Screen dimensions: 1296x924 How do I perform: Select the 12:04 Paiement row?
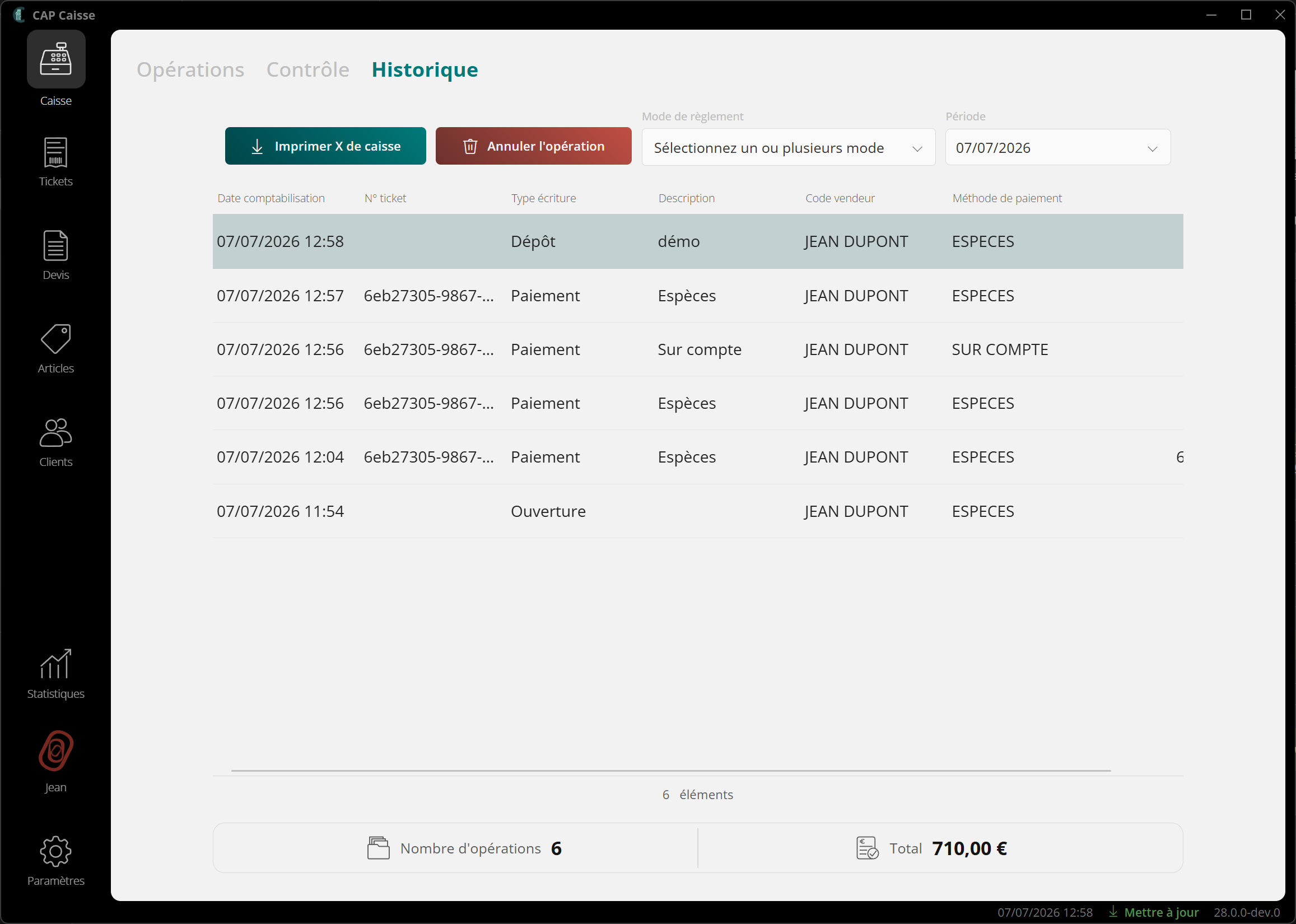point(697,457)
